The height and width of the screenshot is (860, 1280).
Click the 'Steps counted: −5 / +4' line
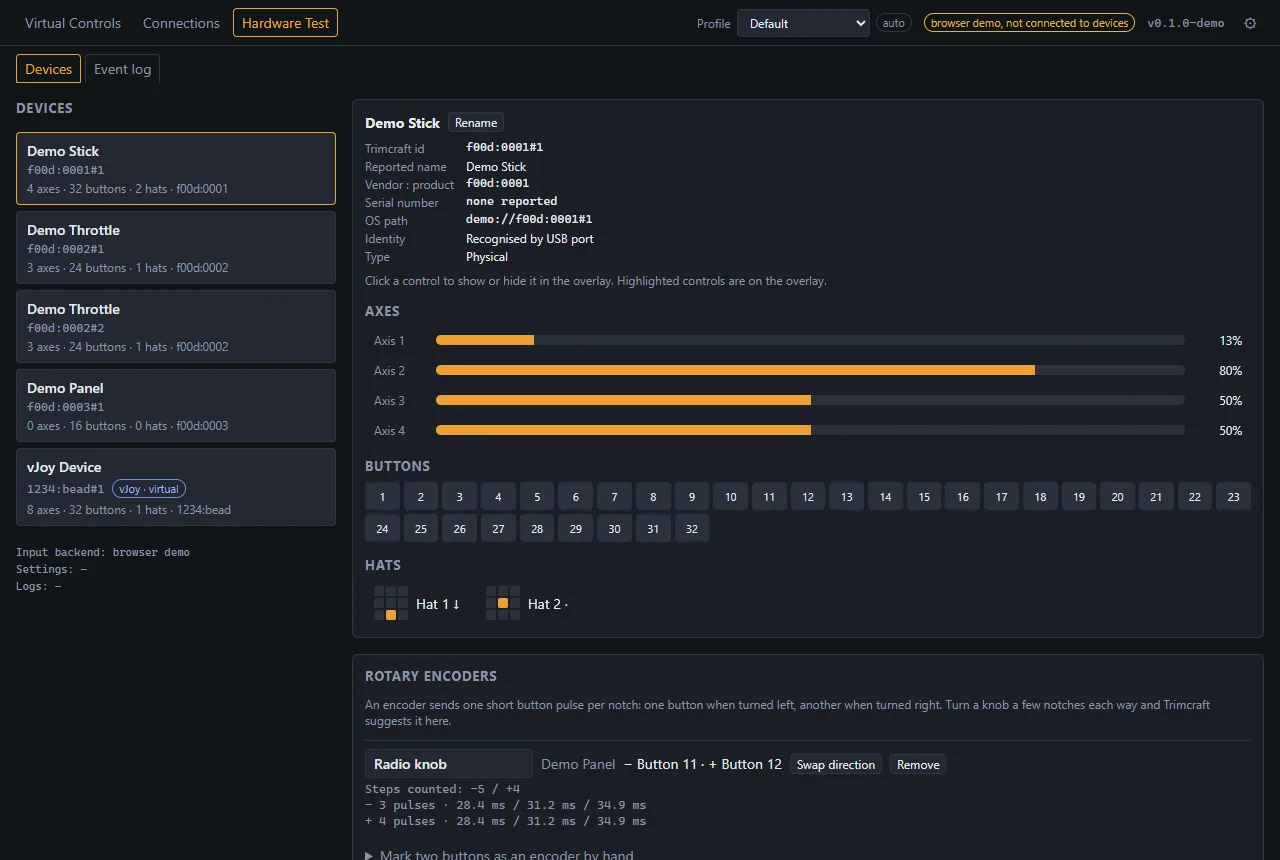point(442,789)
